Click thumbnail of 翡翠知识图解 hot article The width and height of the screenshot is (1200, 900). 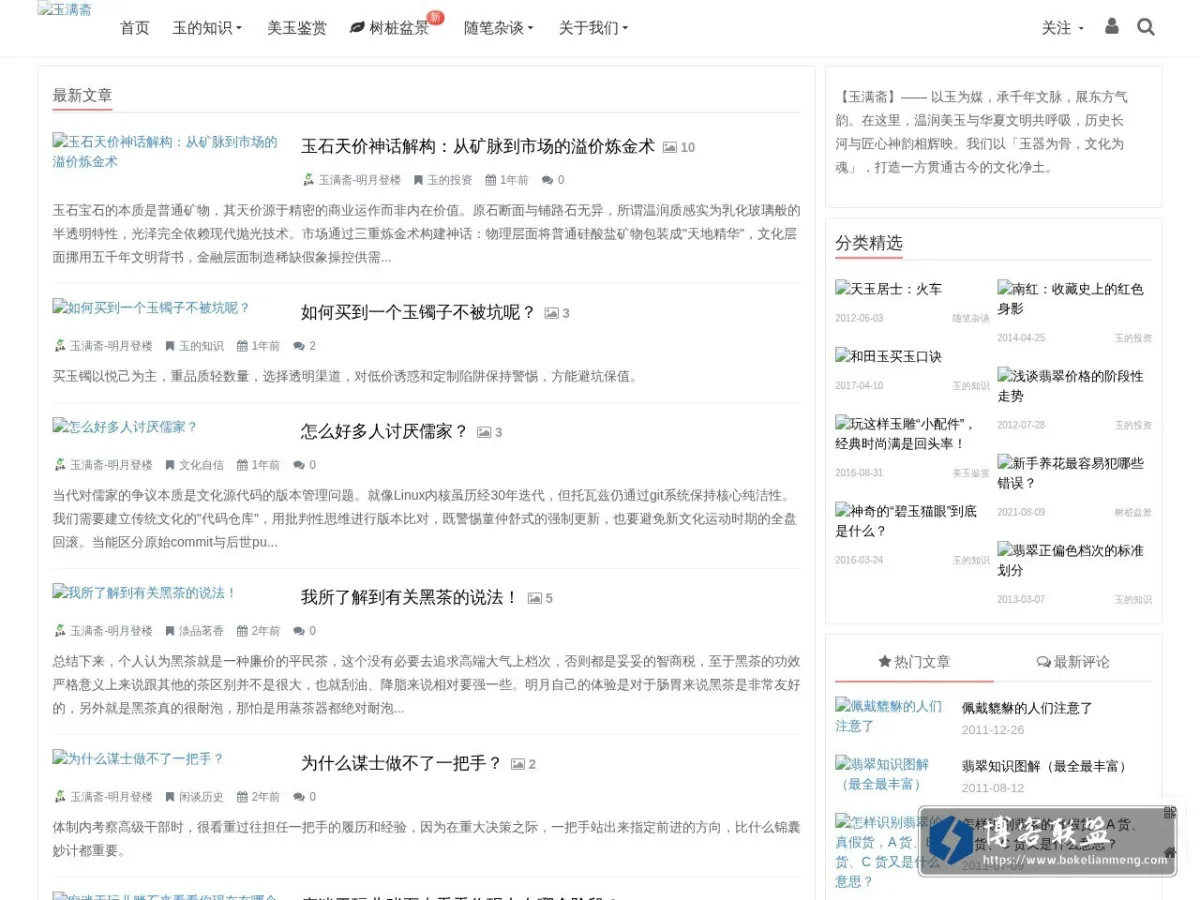[889, 773]
